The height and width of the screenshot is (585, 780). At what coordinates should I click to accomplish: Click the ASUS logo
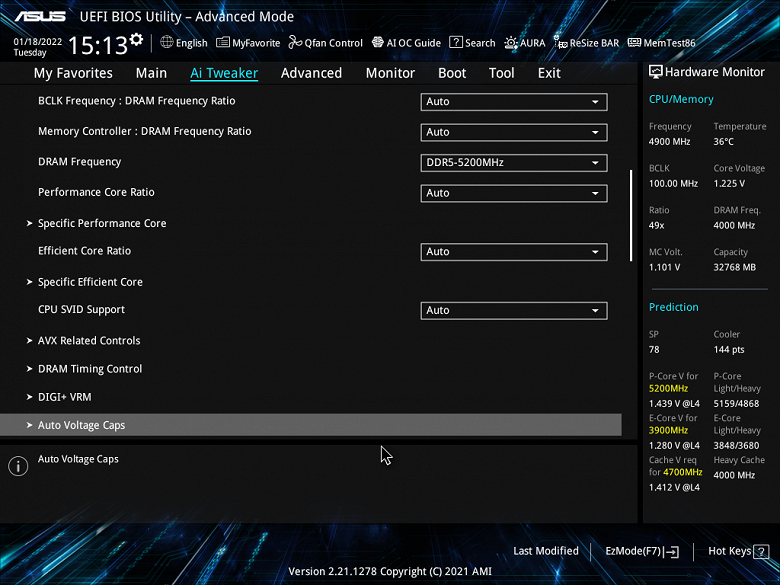(x=40, y=16)
